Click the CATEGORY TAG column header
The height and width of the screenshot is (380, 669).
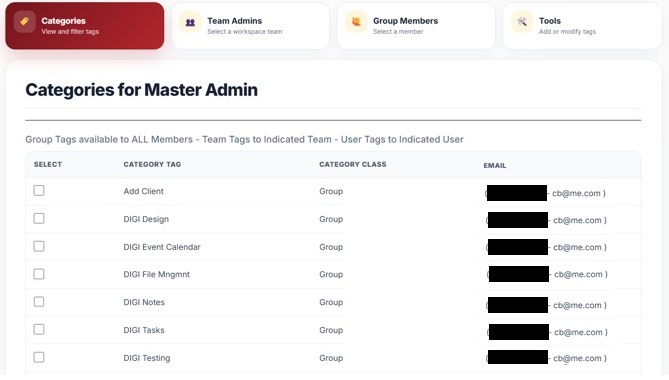[x=152, y=164]
